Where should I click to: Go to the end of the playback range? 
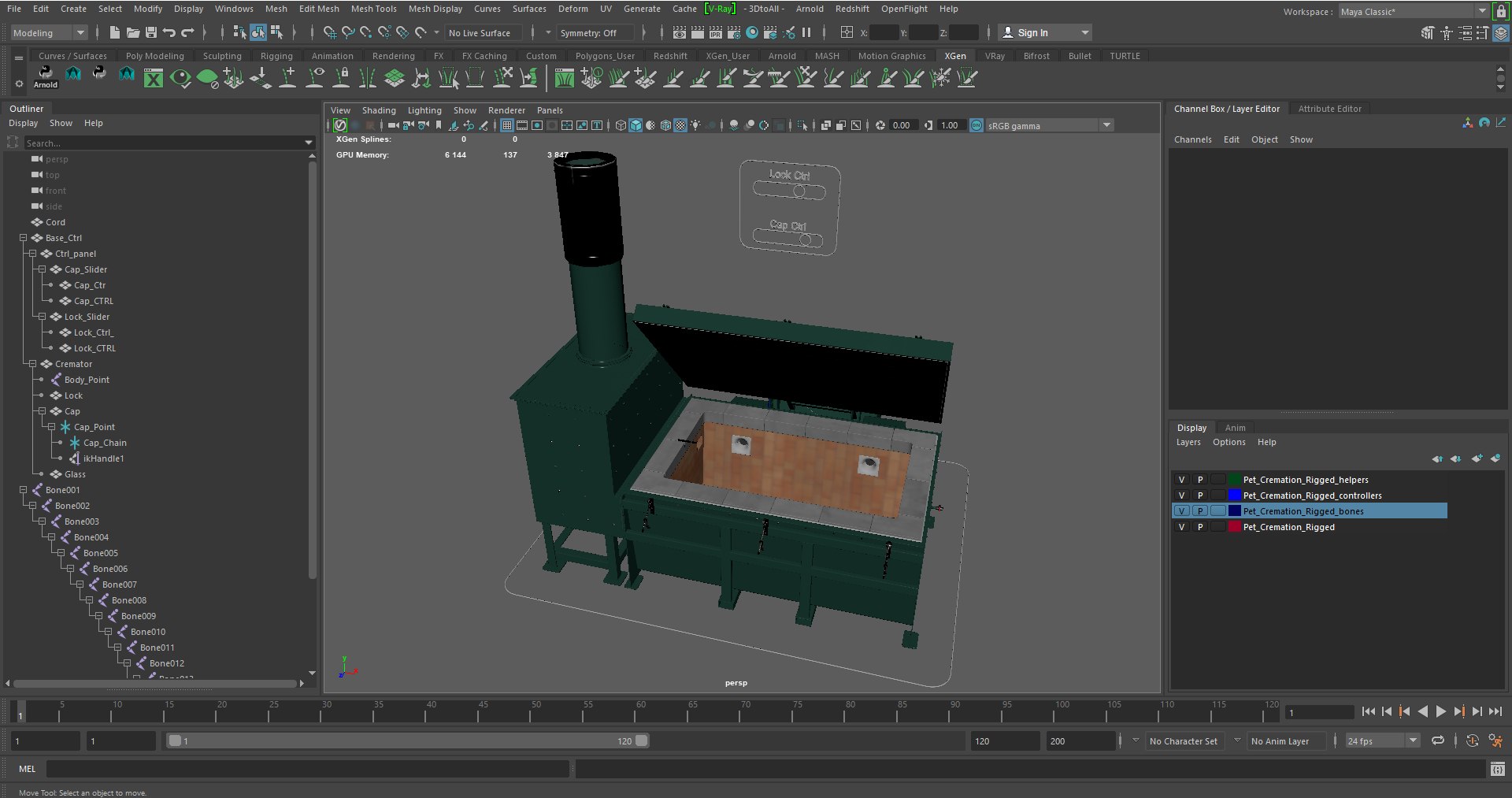(x=1495, y=711)
